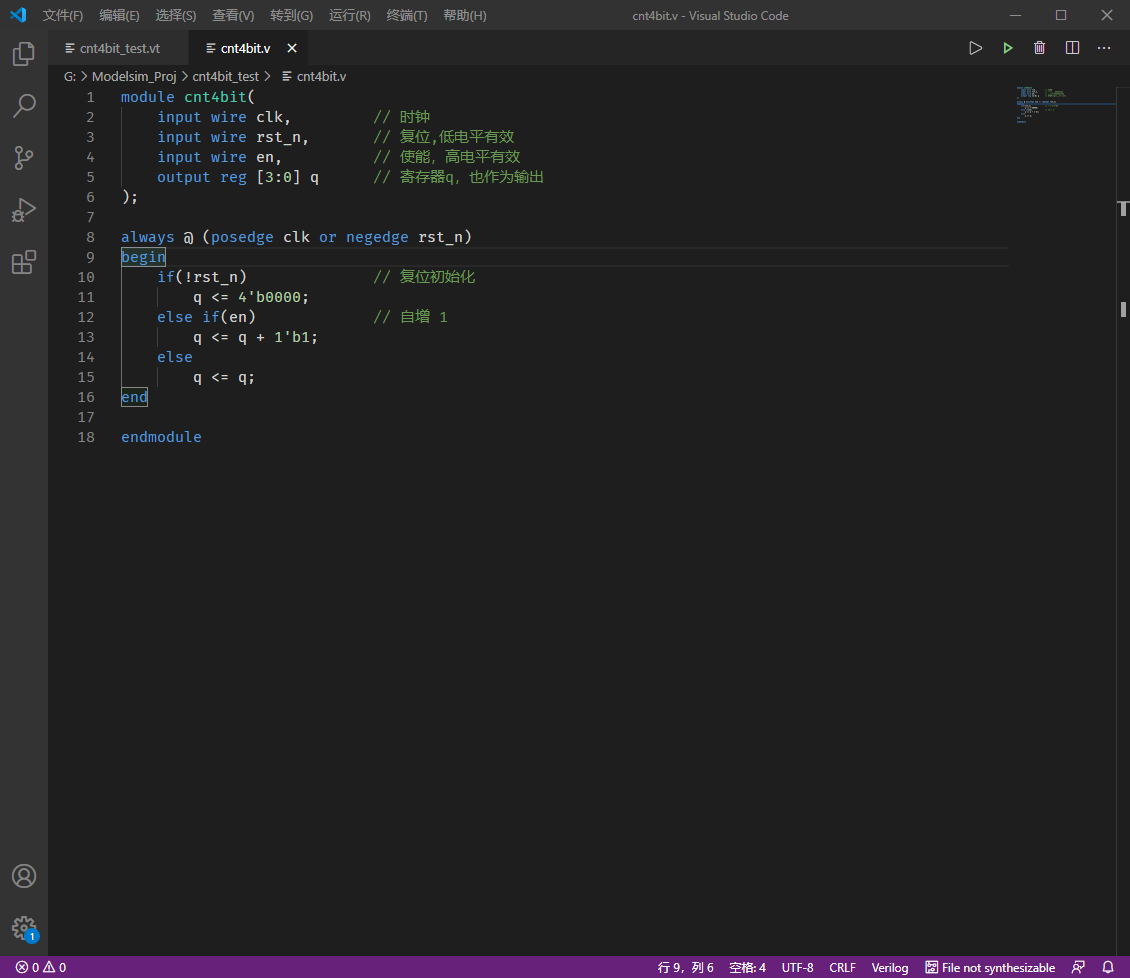The height and width of the screenshot is (978, 1130).
Task: Open the Explorer view in activity bar
Action: click(24, 54)
